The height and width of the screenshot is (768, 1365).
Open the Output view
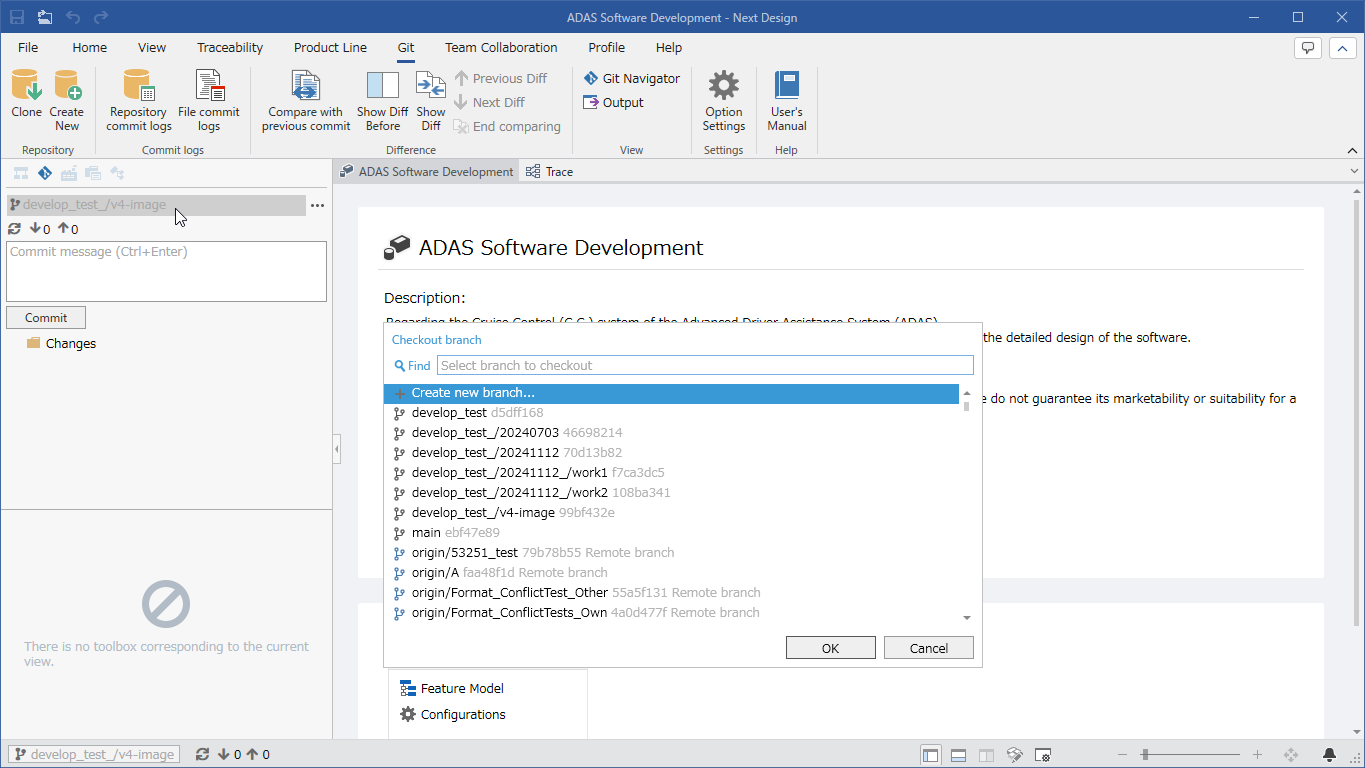click(x=614, y=102)
